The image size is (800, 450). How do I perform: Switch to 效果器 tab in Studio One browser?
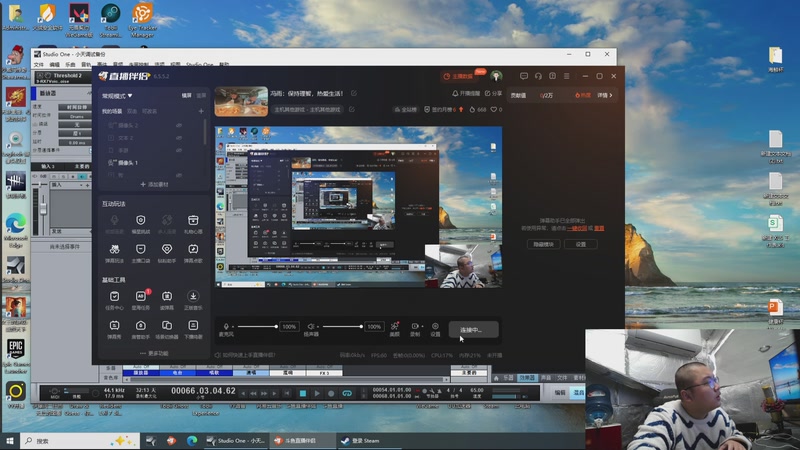[527, 378]
